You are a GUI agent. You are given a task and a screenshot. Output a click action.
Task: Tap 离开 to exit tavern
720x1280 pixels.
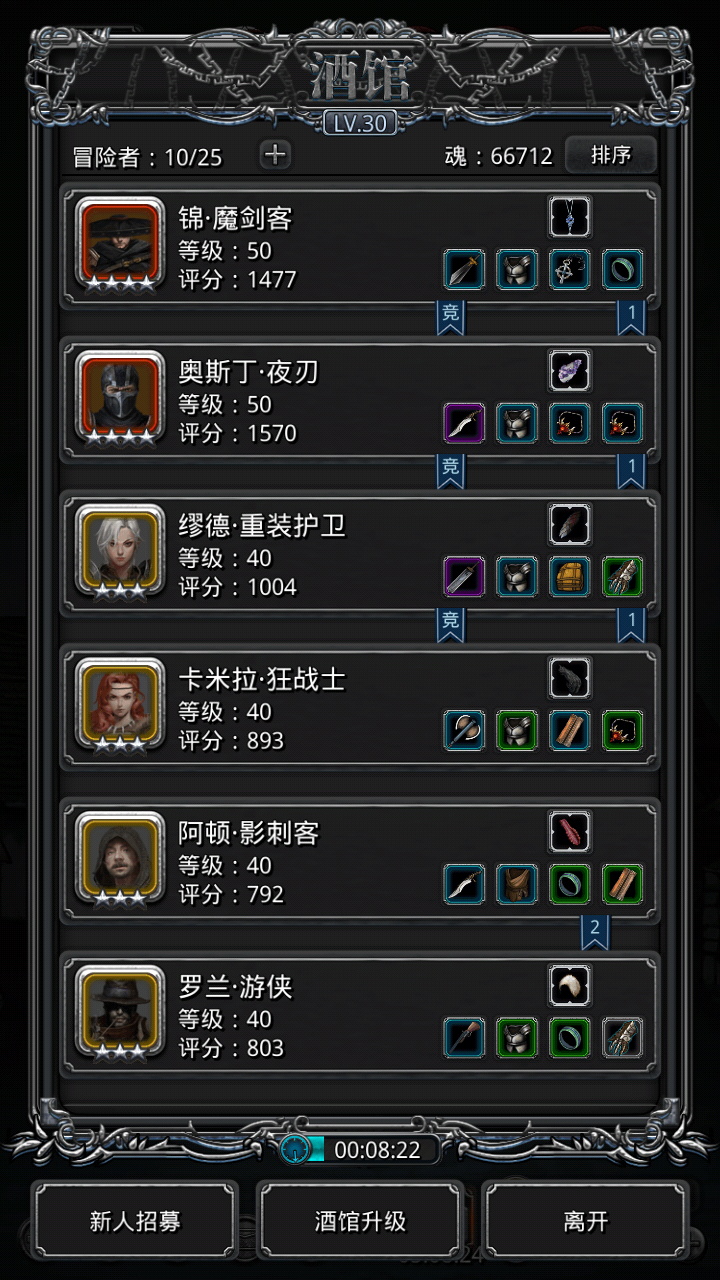(586, 1221)
